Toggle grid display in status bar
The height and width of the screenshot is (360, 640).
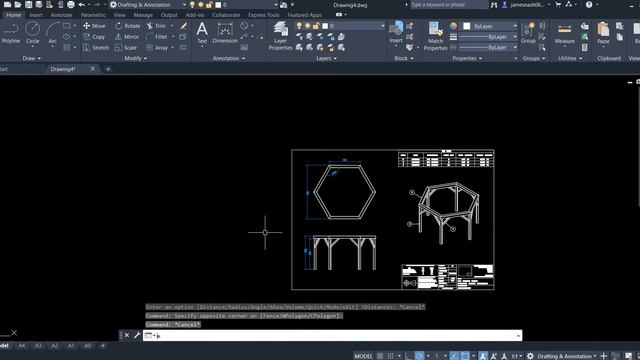pyautogui.click(x=380, y=356)
